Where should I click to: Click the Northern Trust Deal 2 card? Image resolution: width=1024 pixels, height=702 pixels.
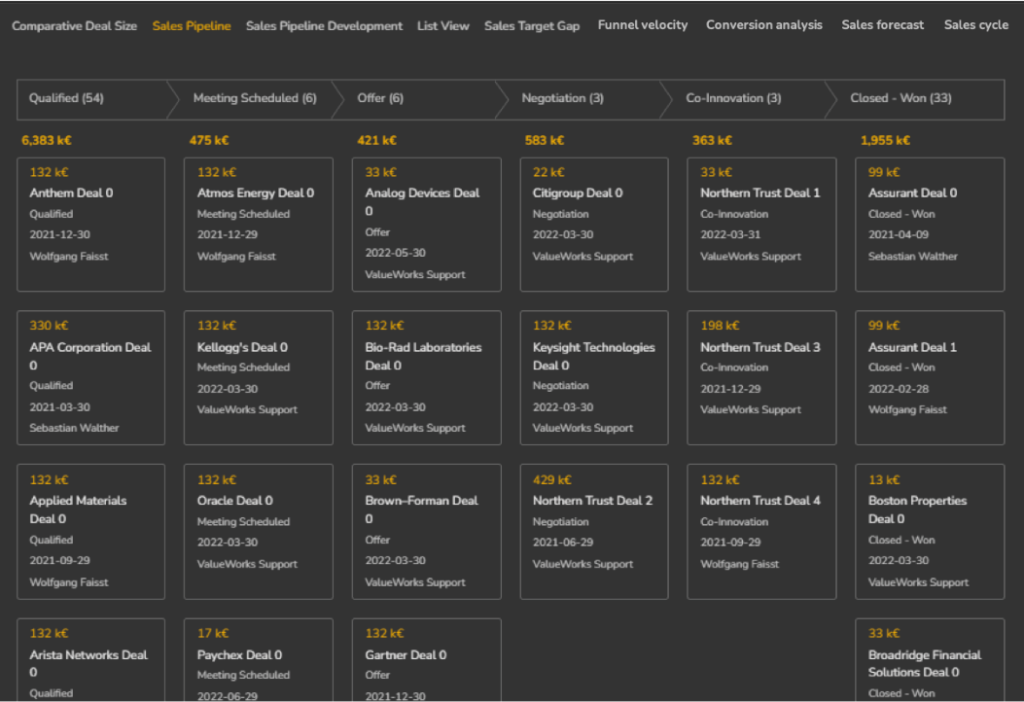pos(594,531)
